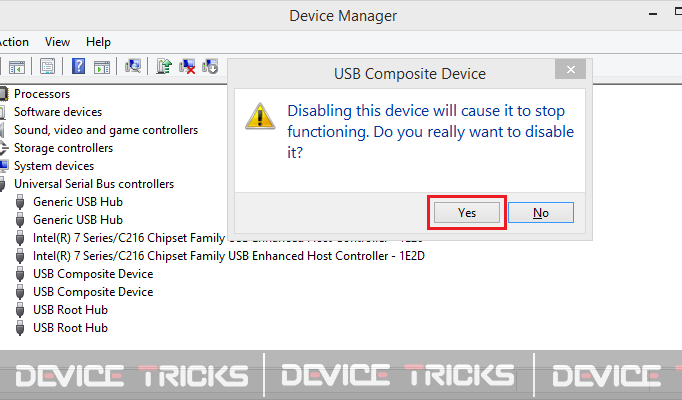Select Sound, video and game controllers
Image resolution: width=682 pixels, height=400 pixels.
[106, 130]
